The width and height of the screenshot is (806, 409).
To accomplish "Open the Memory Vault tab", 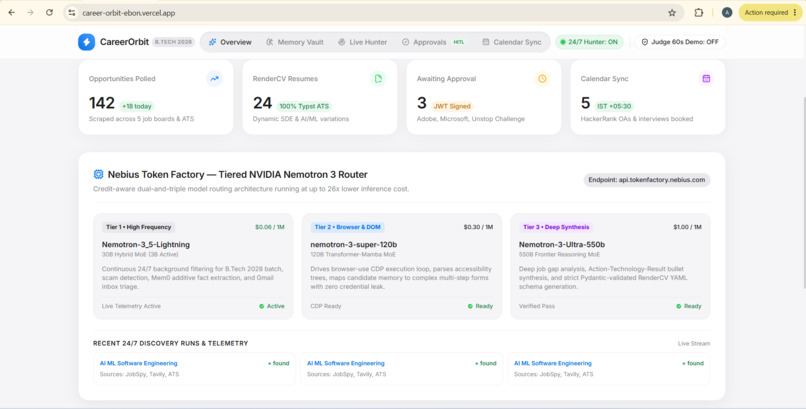I will pyautogui.click(x=295, y=42).
